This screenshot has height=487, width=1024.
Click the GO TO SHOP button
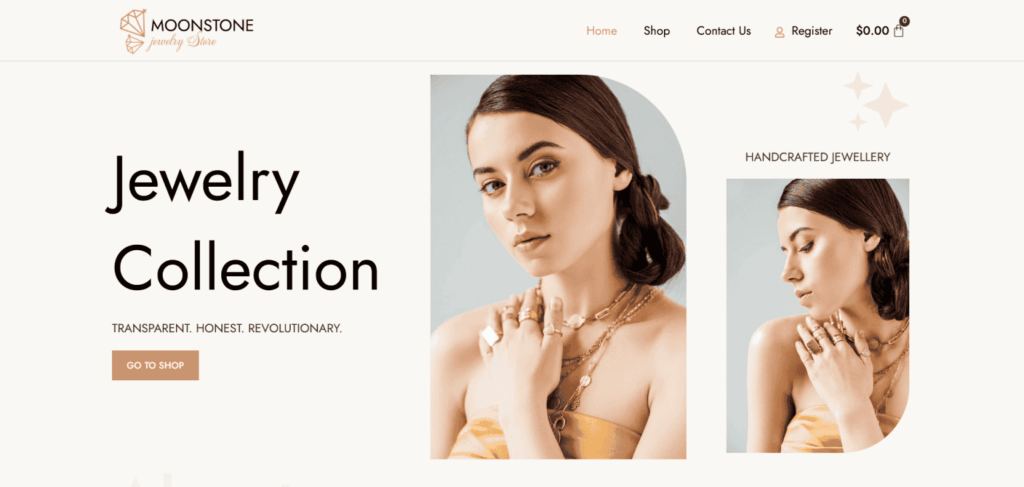coord(155,366)
